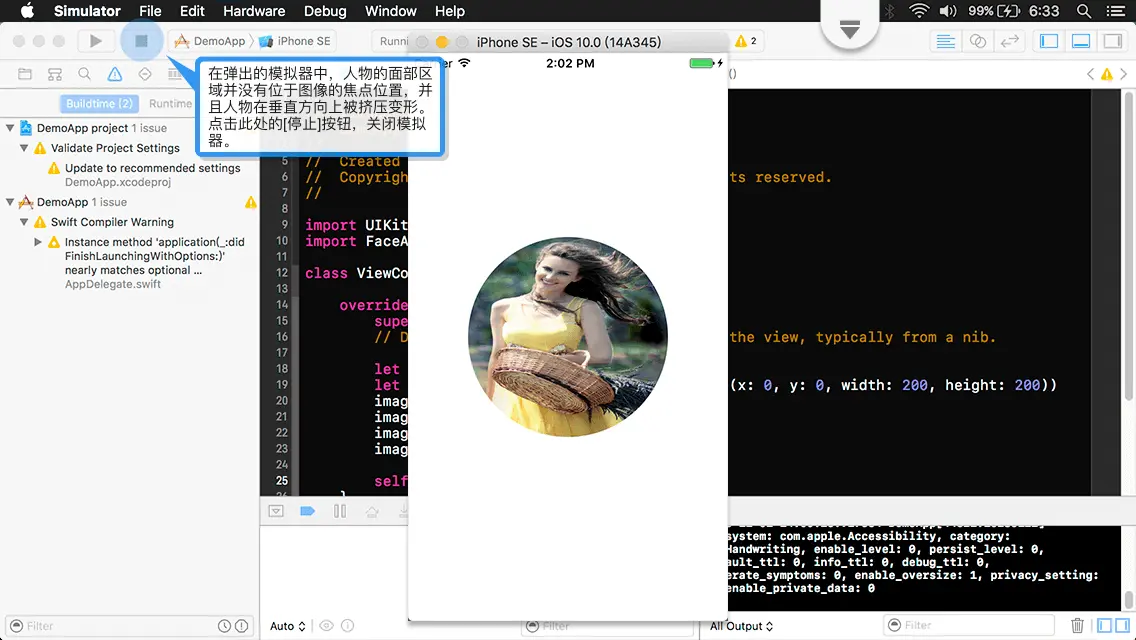The height and width of the screenshot is (640, 1136).
Task: Click the Xcode Stop button
Action: (x=141, y=41)
